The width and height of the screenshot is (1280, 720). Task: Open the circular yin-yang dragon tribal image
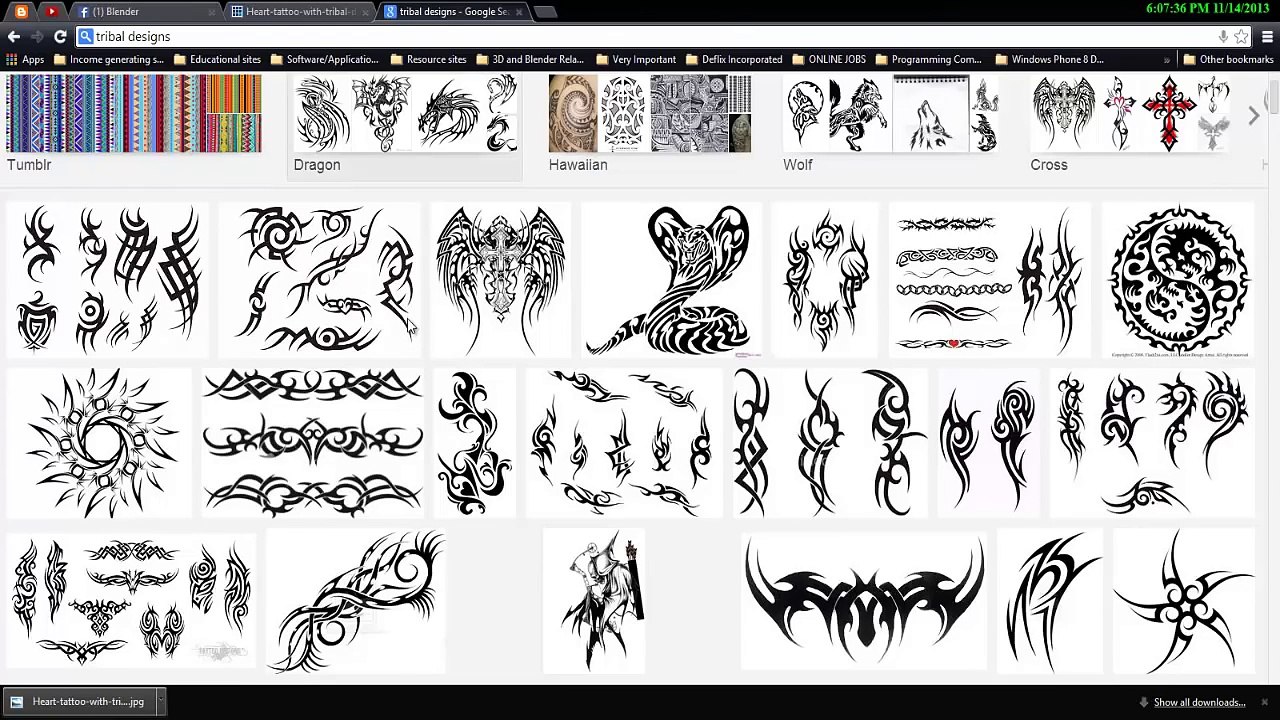1179,280
